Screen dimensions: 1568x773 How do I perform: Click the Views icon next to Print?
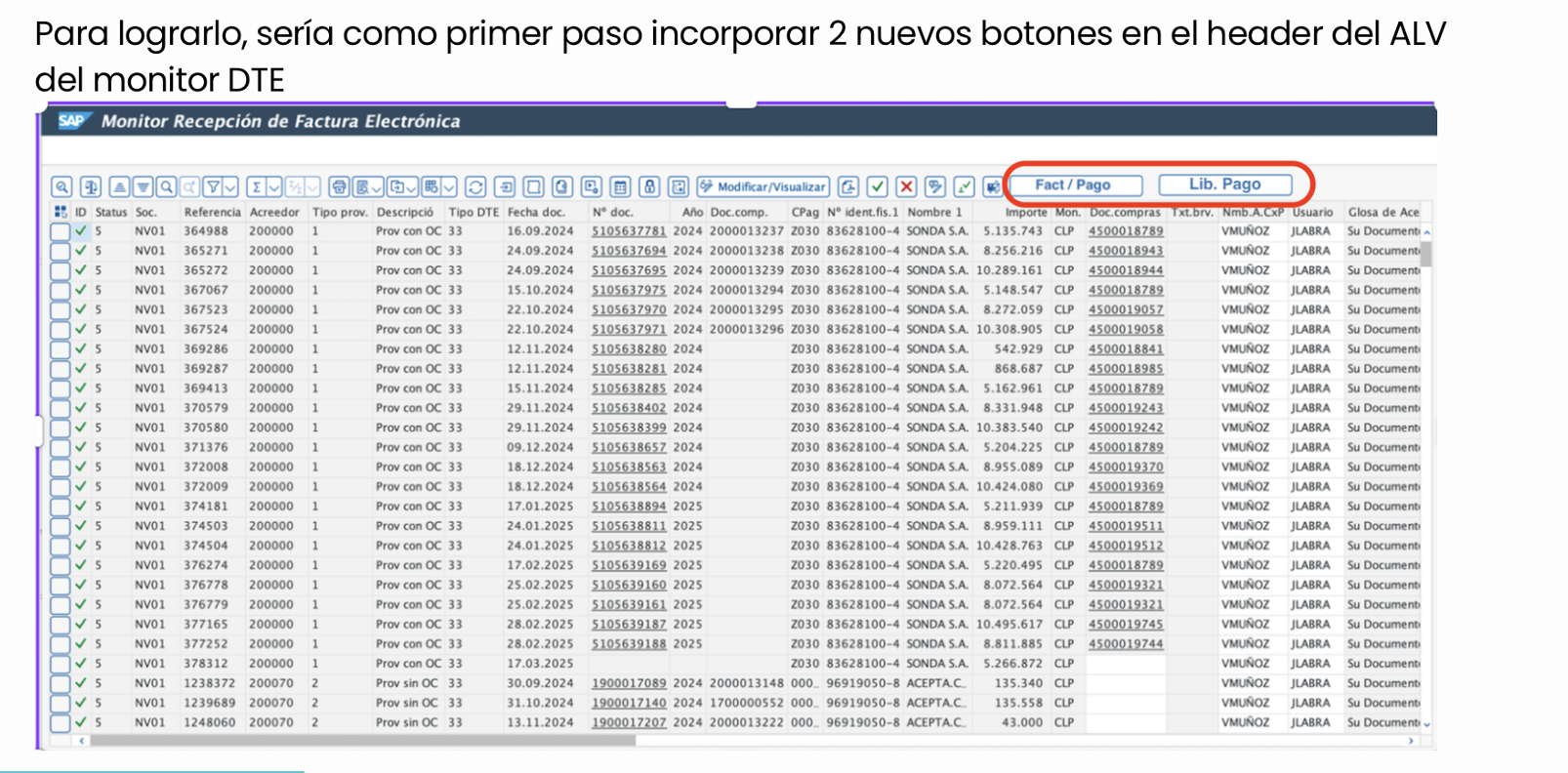click(362, 186)
